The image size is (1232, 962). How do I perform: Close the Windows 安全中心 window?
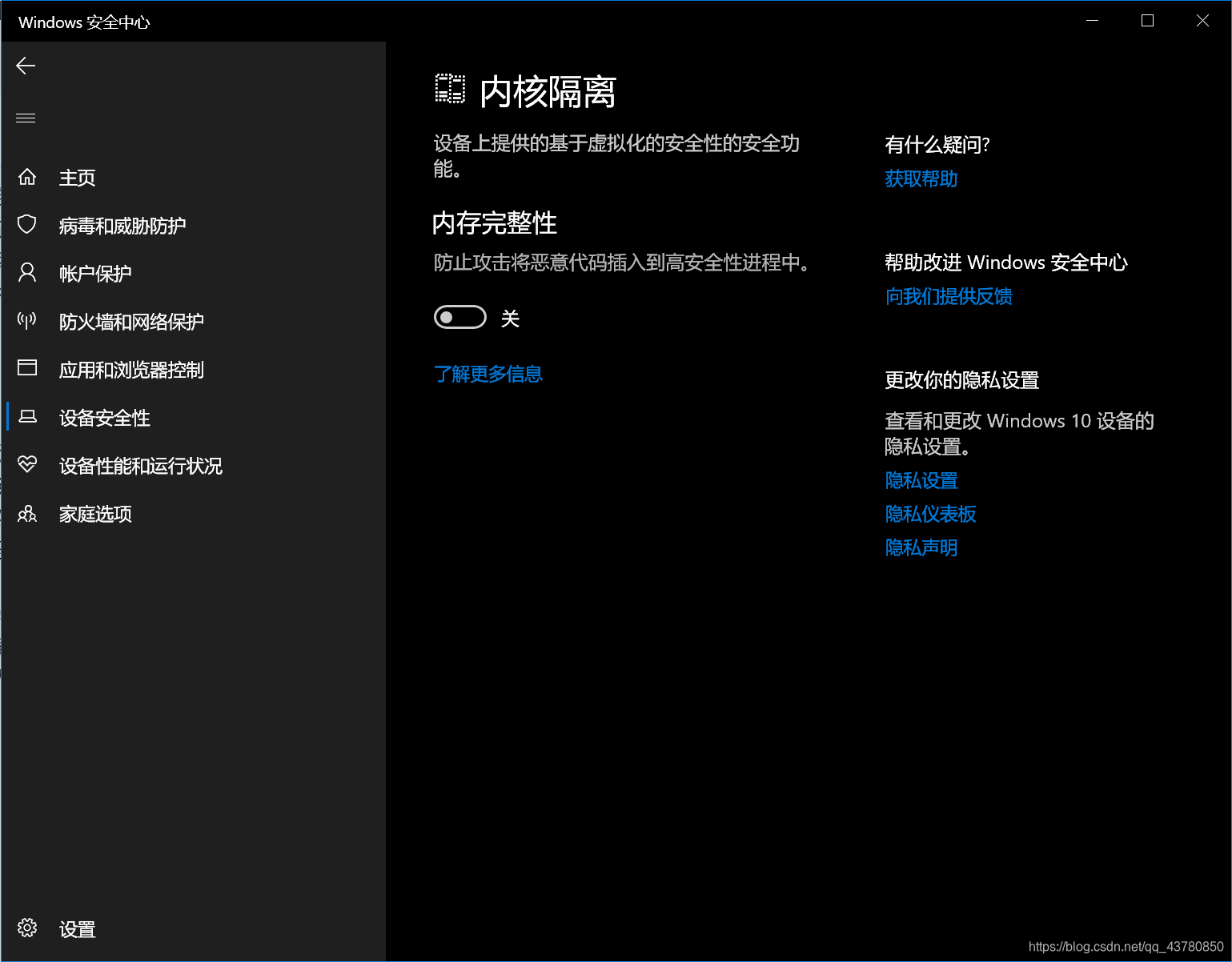[x=1202, y=21]
